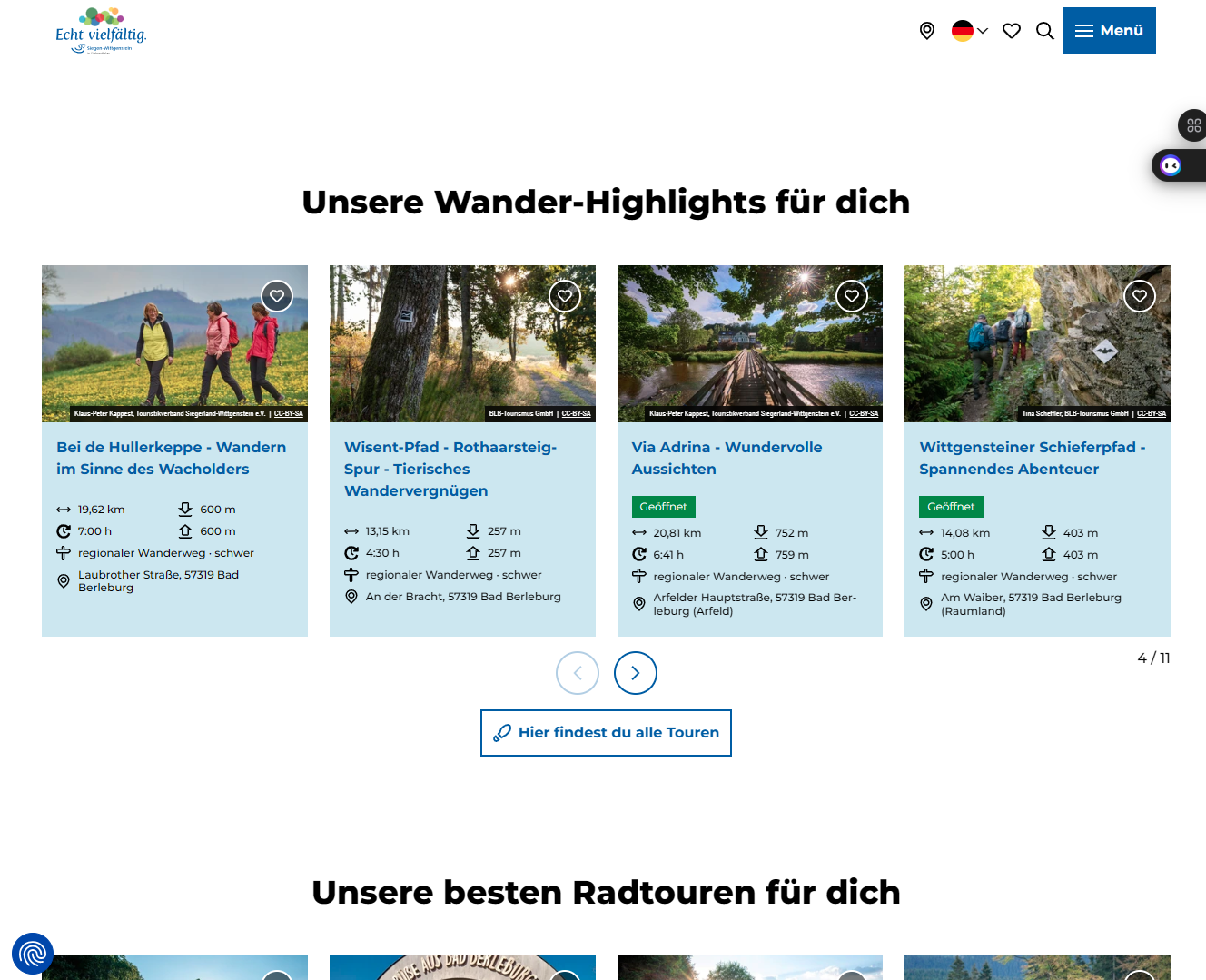Image resolution: width=1206 pixels, height=980 pixels.
Task: Open the map location pin icon in header
Action: click(x=927, y=31)
